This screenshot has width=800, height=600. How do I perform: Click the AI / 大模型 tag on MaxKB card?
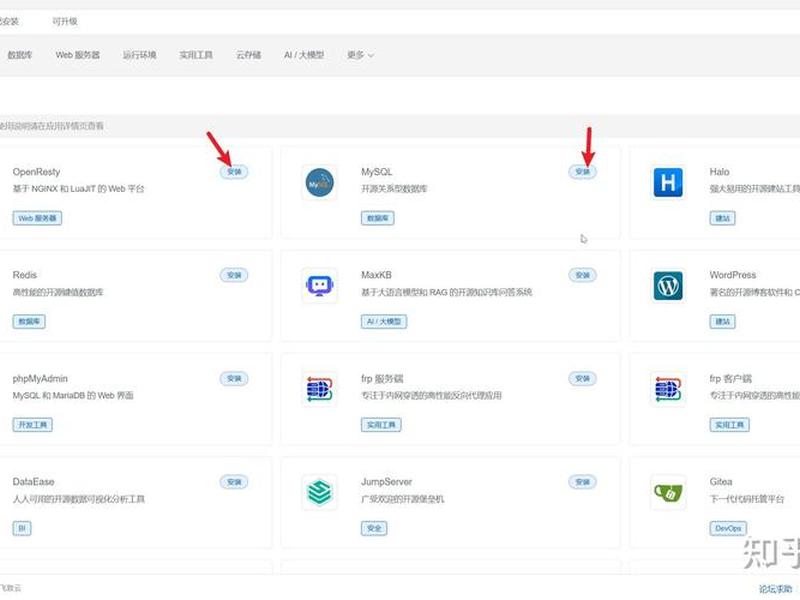coord(384,321)
